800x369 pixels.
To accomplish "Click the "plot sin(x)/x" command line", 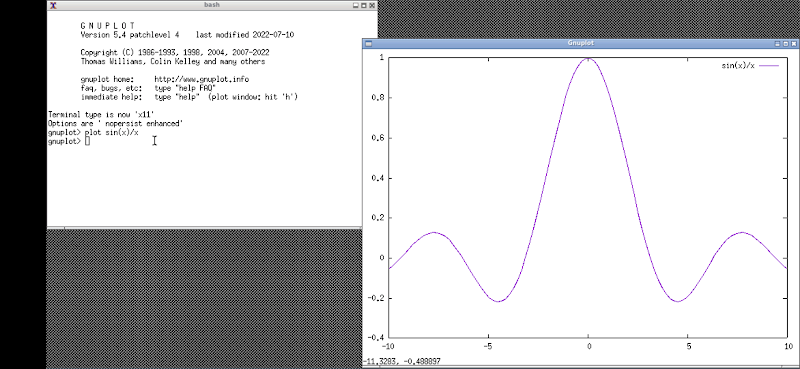I will pos(111,133).
